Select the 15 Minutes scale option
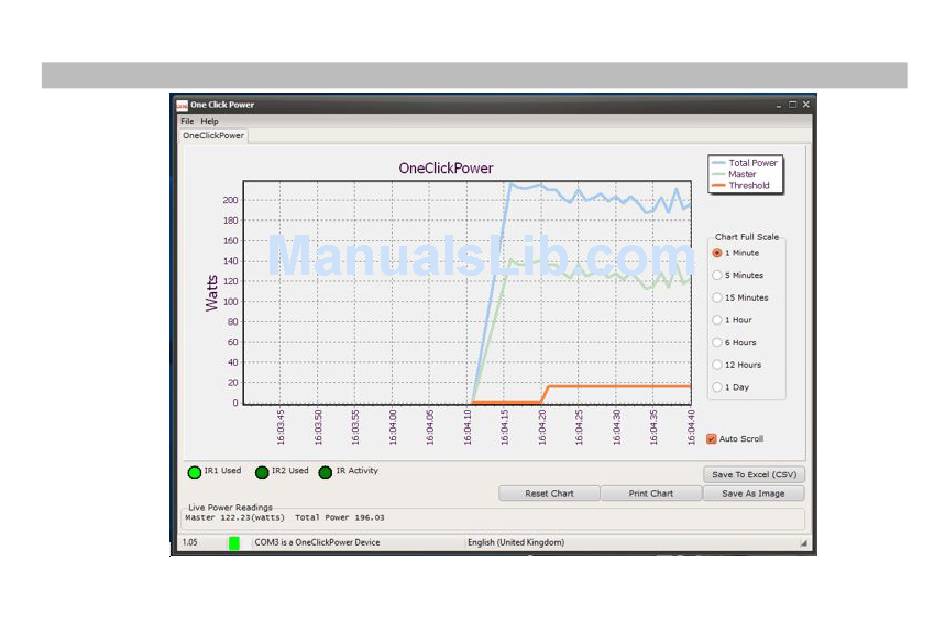Image resolution: width=950 pixels, height=620 pixels. point(717,298)
